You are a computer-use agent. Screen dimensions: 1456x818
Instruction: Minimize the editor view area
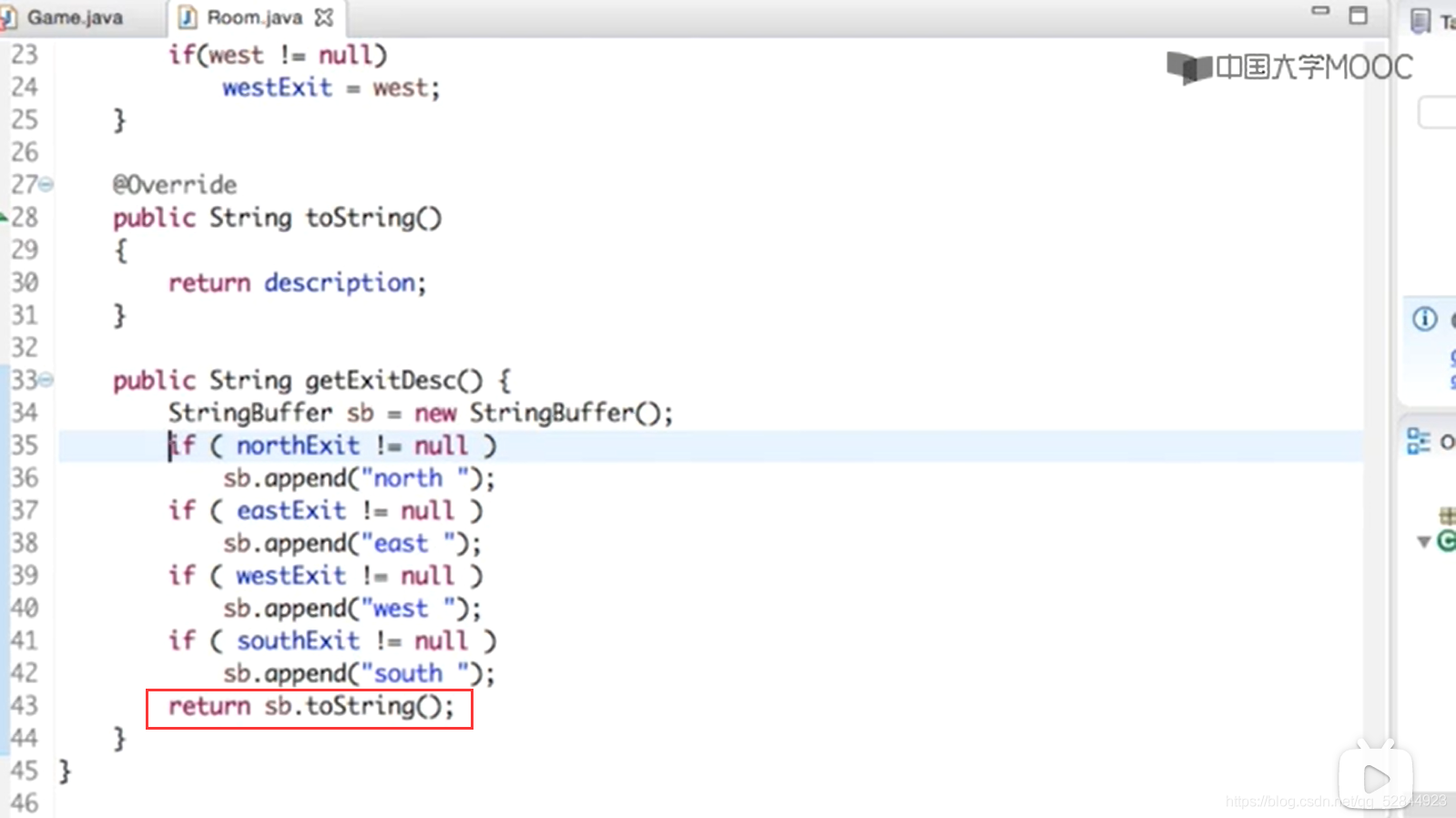1320,12
